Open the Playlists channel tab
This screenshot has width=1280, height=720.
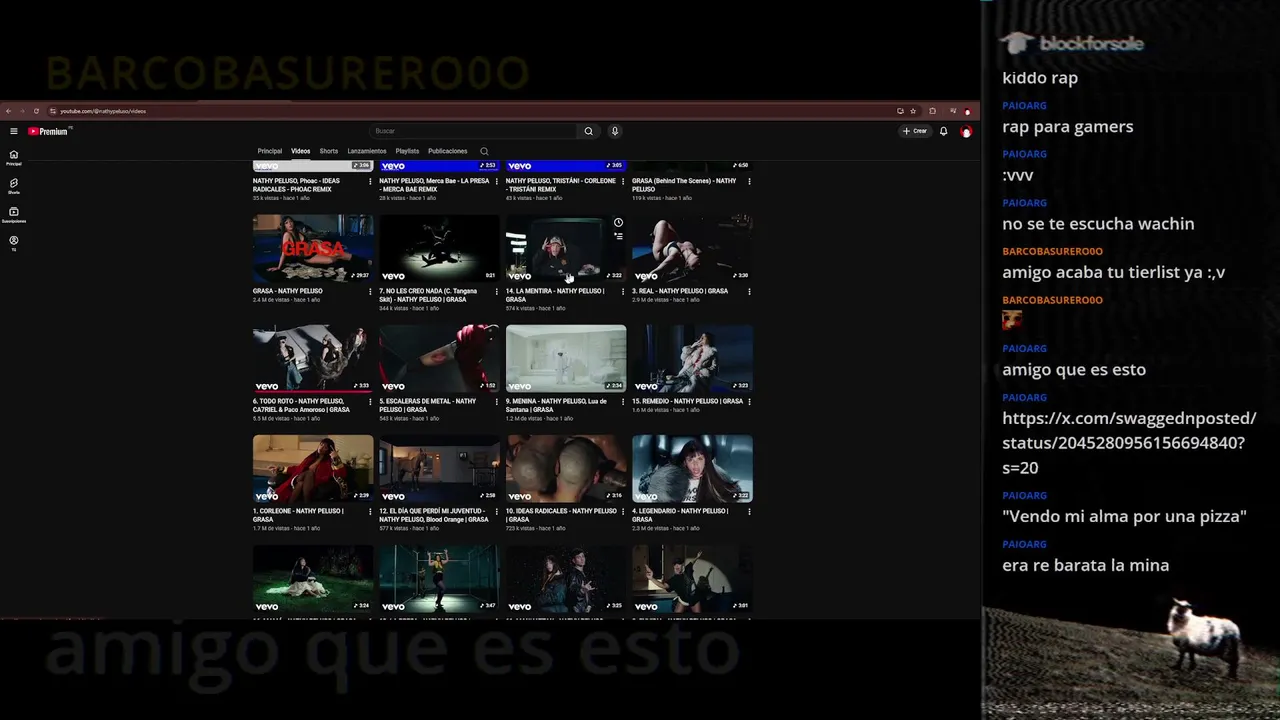(x=407, y=151)
